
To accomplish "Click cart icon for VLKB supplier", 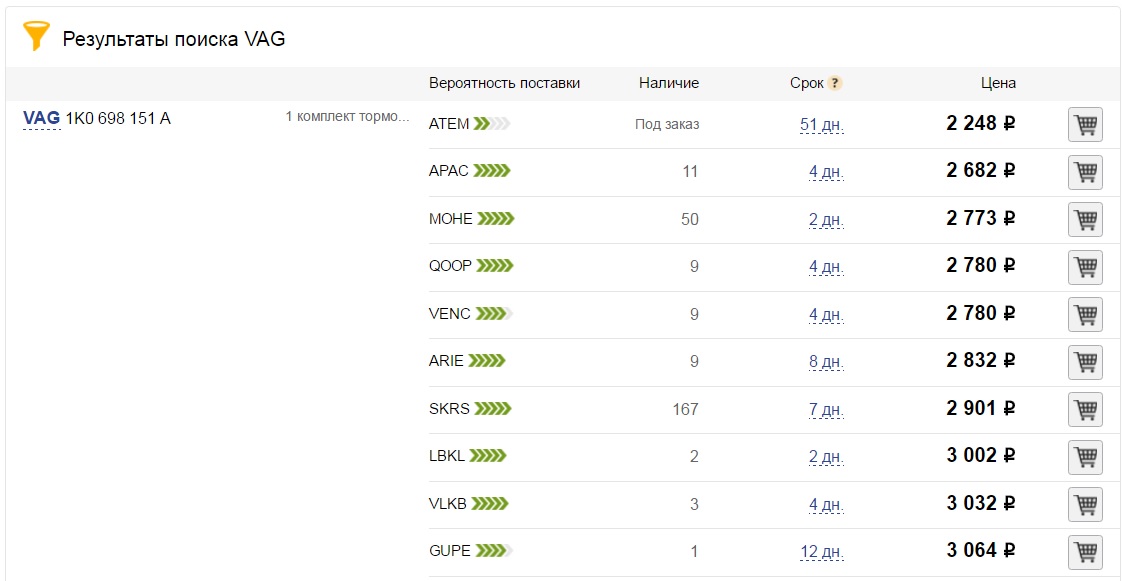I will [1085, 504].
